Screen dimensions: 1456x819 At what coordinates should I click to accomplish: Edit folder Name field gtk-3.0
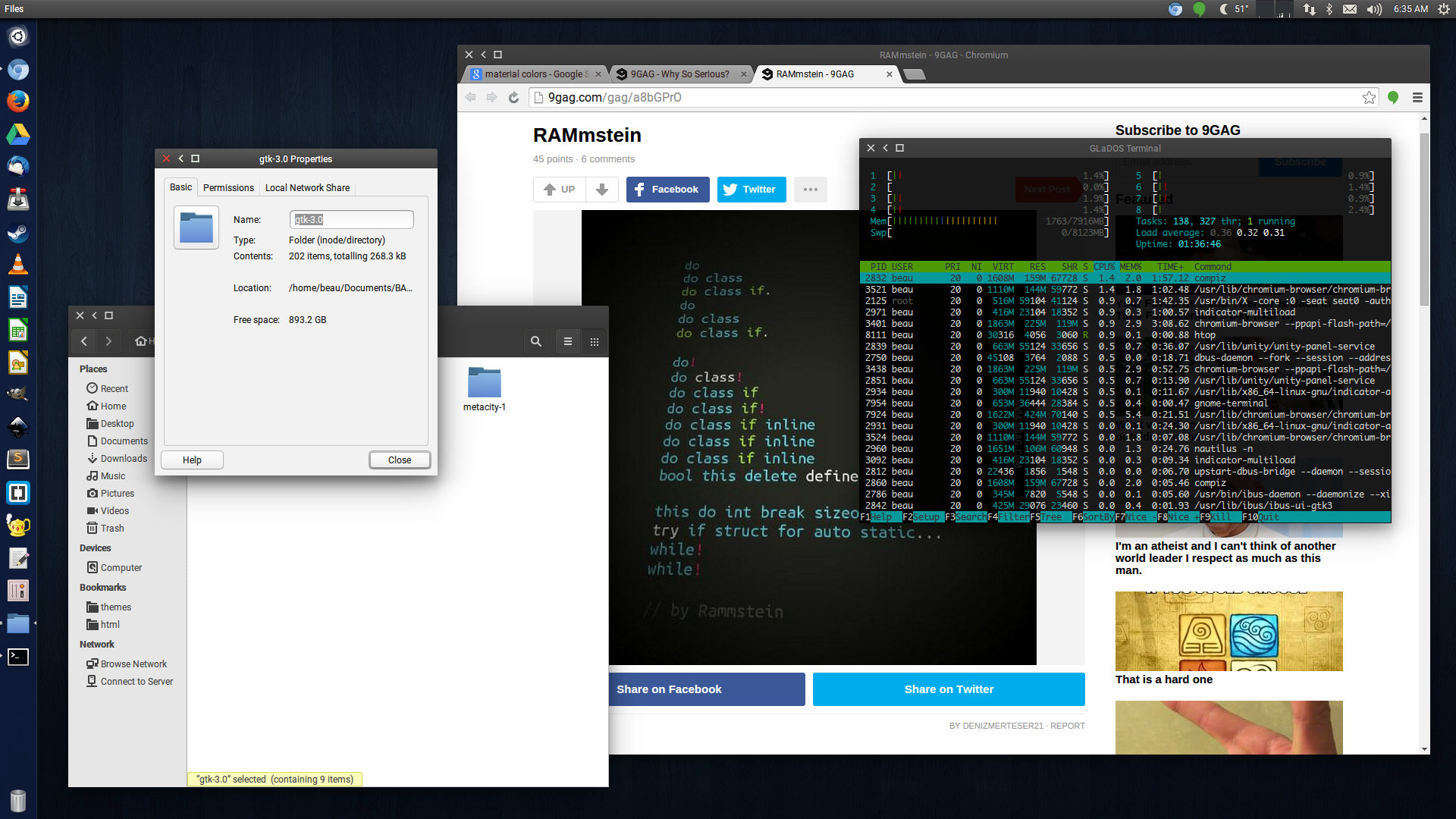coord(351,220)
